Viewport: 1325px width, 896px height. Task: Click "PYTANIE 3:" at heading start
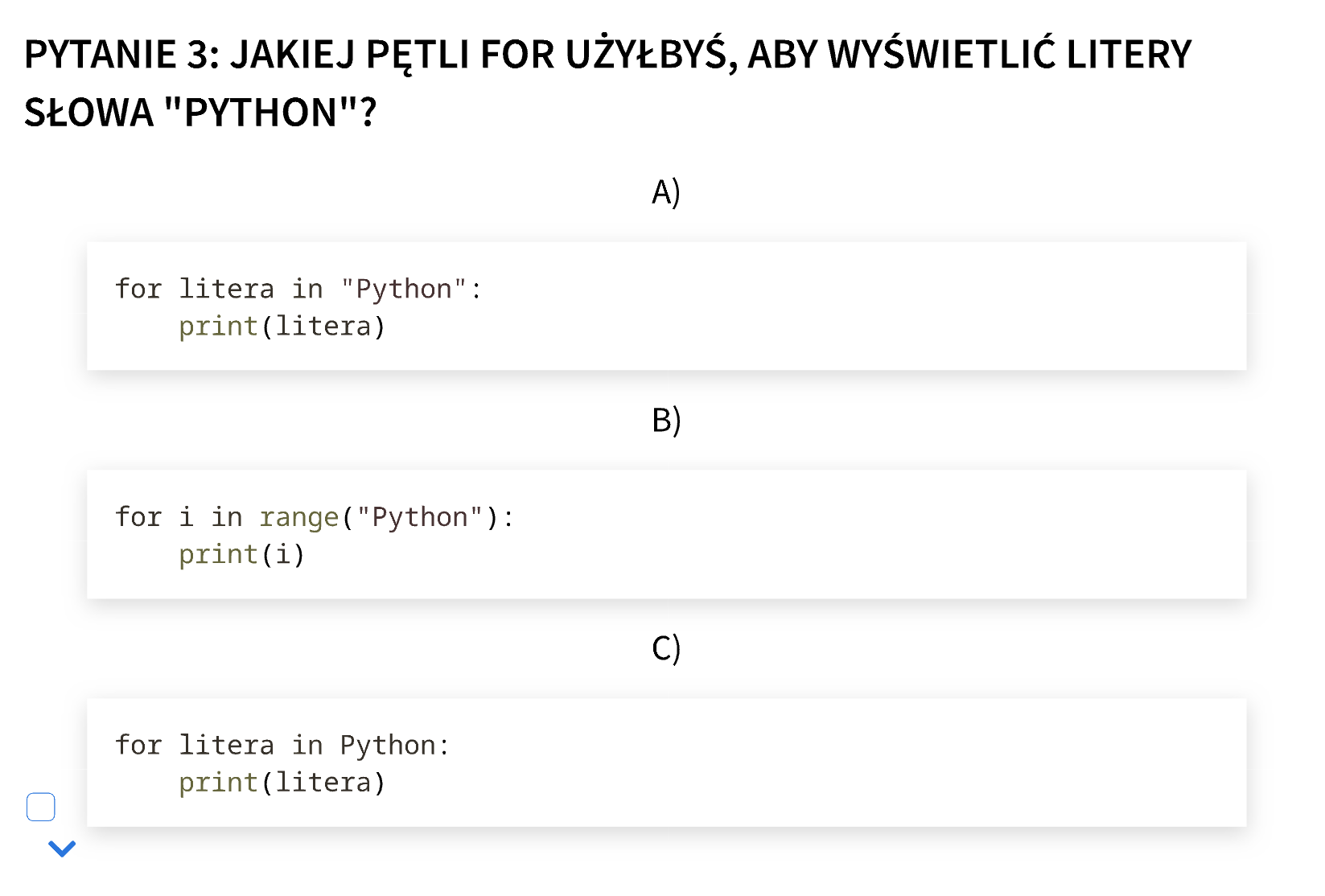[121, 55]
